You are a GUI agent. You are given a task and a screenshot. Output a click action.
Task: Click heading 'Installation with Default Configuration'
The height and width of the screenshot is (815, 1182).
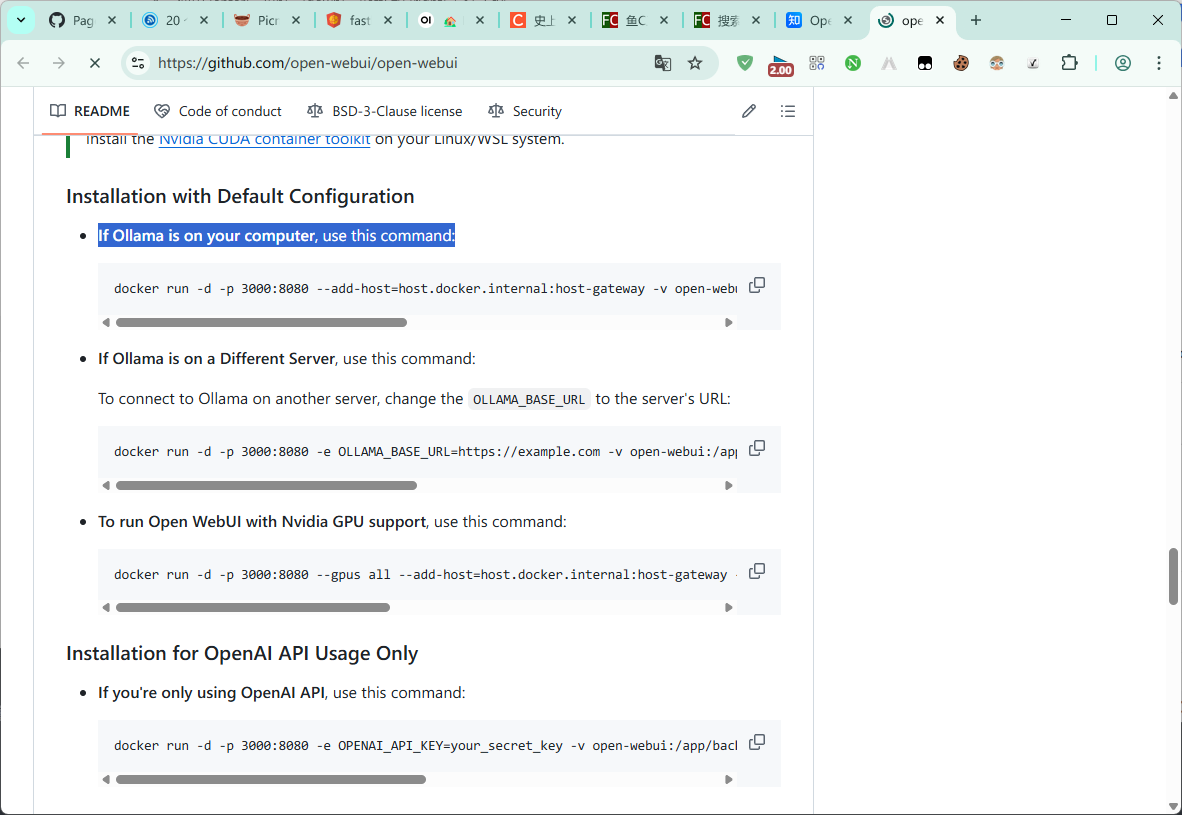[x=240, y=197]
